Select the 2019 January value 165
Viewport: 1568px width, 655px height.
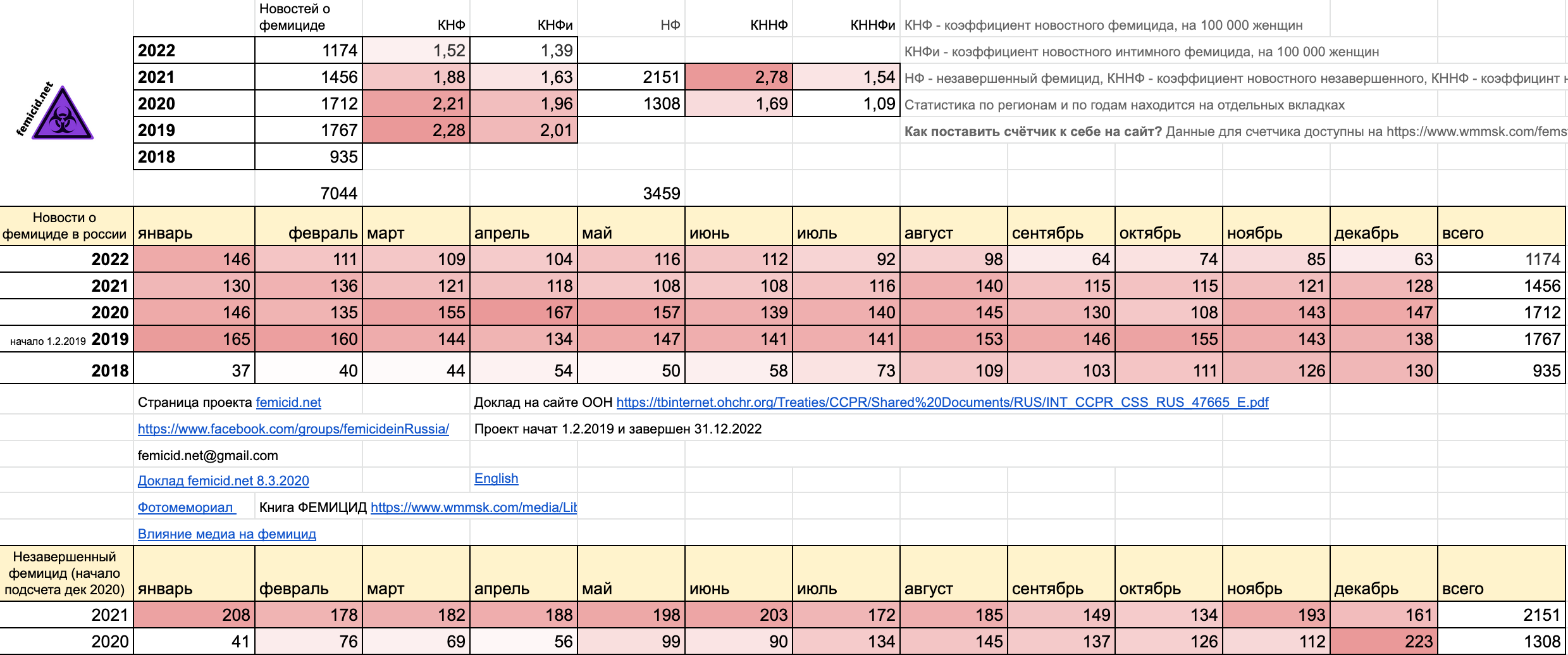coord(194,339)
